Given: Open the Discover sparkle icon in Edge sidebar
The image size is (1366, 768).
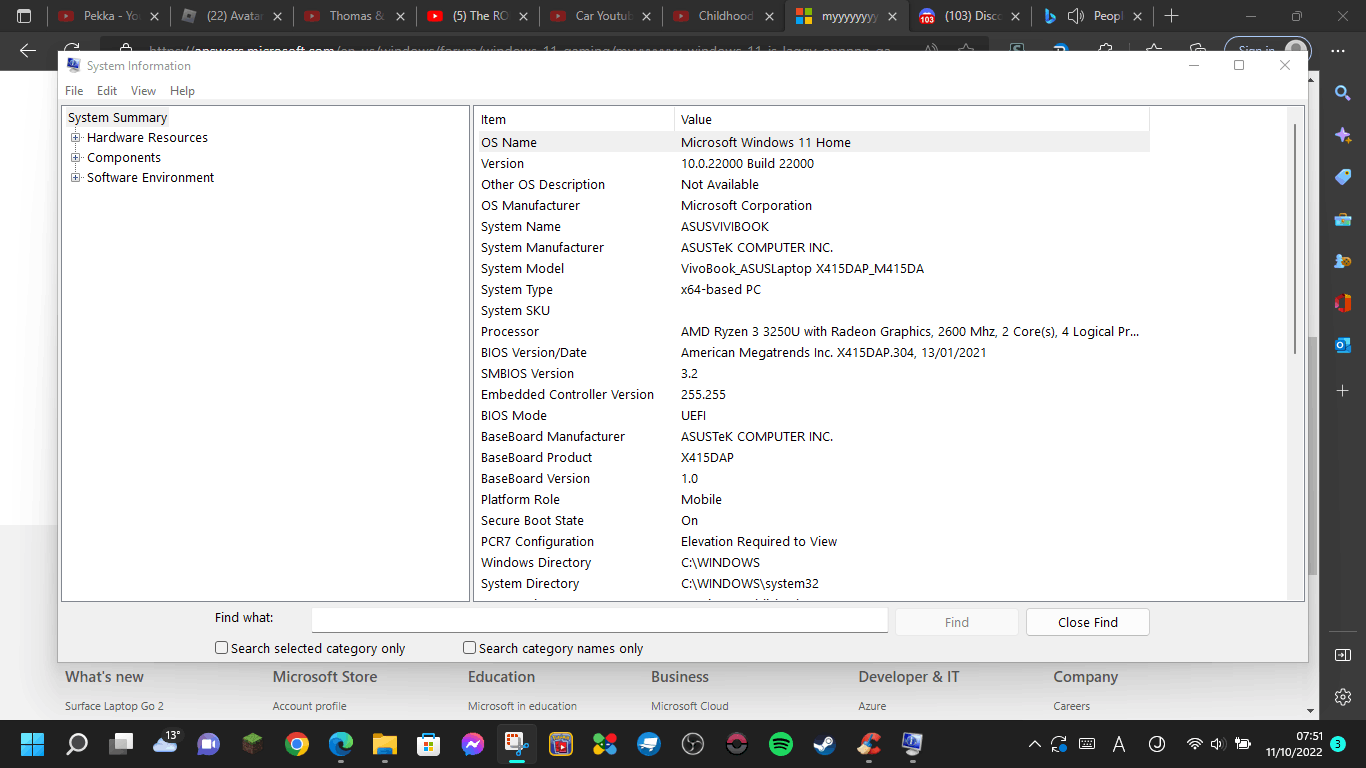Looking at the screenshot, I should [1343, 135].
